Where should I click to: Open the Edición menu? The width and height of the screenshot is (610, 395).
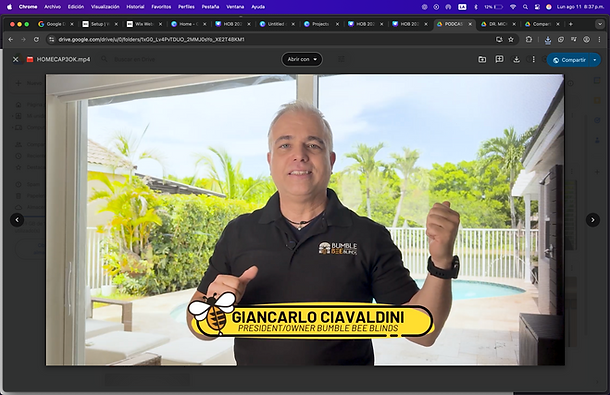pyautogui.click(x=76, y=7)
